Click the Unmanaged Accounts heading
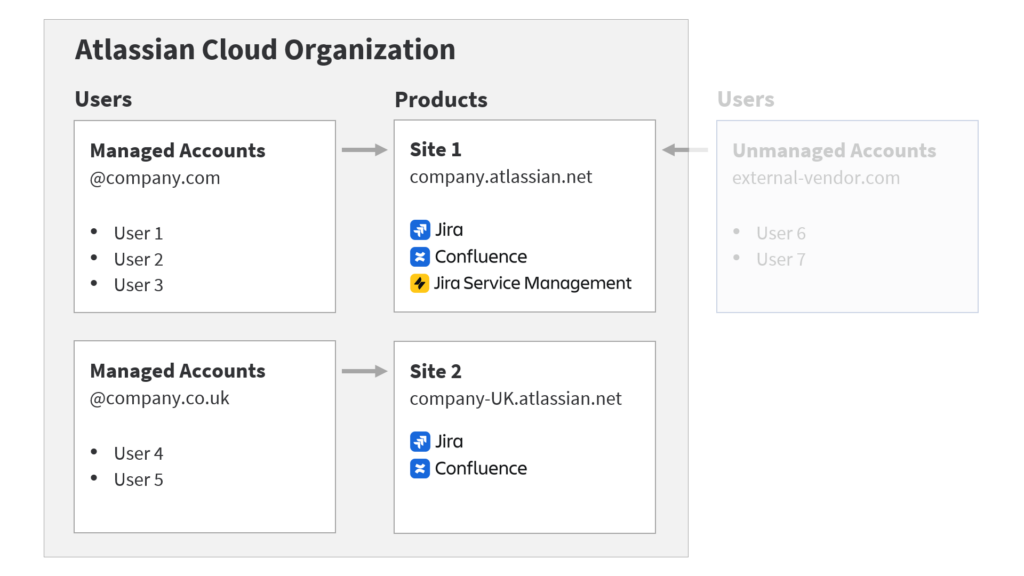The height and width of the screenshot is (576, 1024). click(x=834, y=151)
